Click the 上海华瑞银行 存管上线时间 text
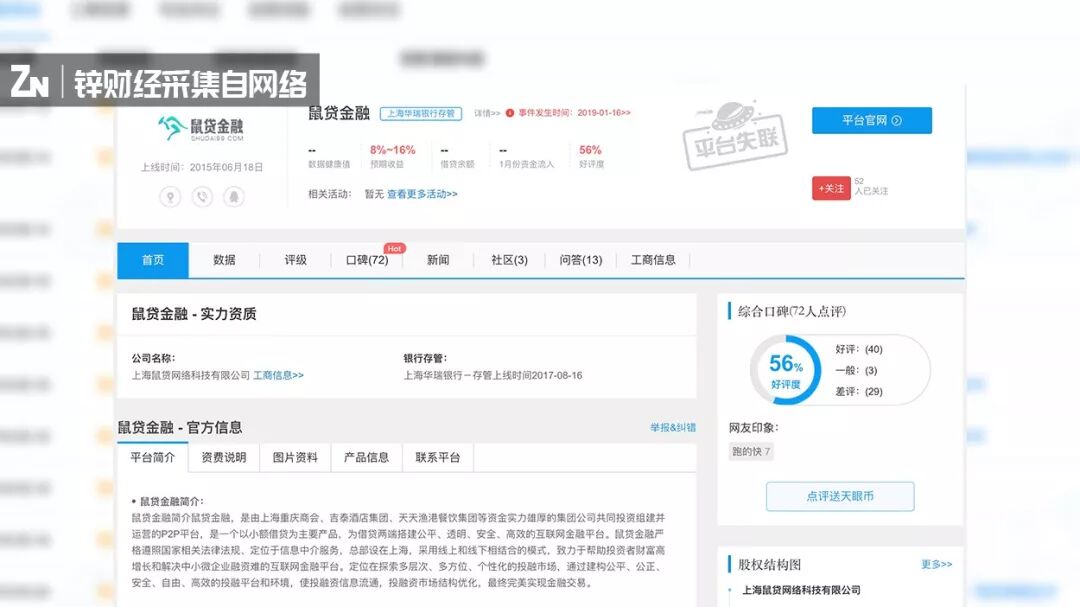Viewport: 1080px width, 607px height. [493, 375]
